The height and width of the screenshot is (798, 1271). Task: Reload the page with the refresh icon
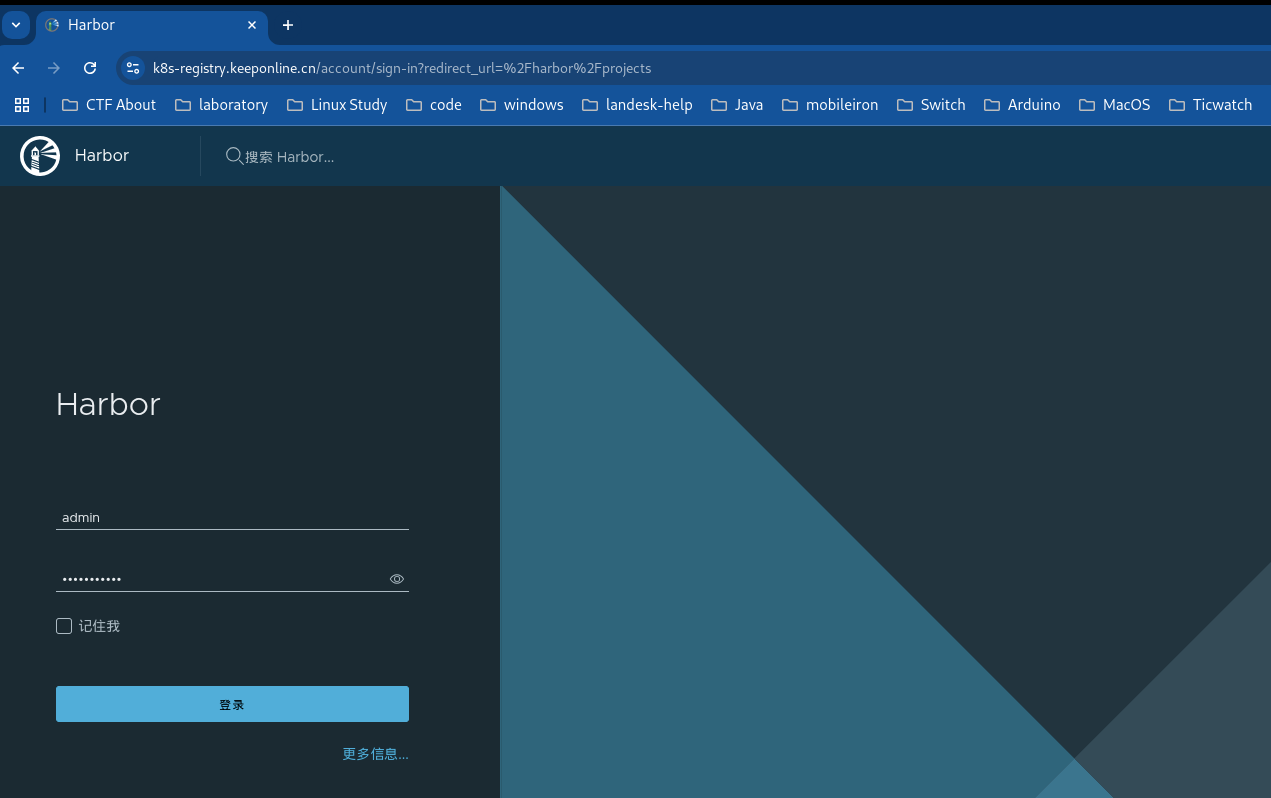pyautogui.click(x=90, y=68)
